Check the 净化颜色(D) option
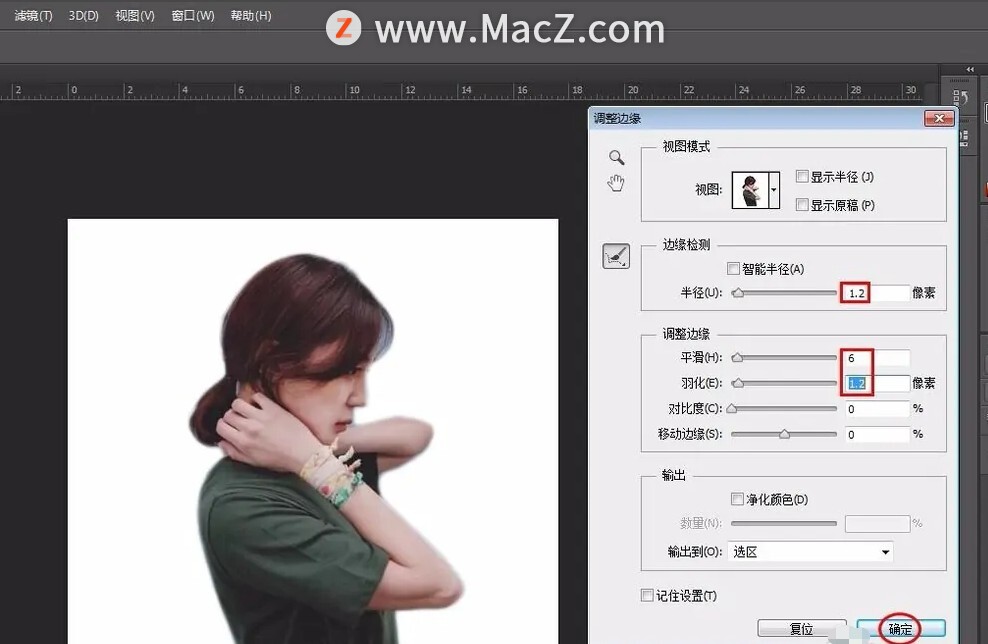This screenshot has width=988, height=644. tap(737, 499)
